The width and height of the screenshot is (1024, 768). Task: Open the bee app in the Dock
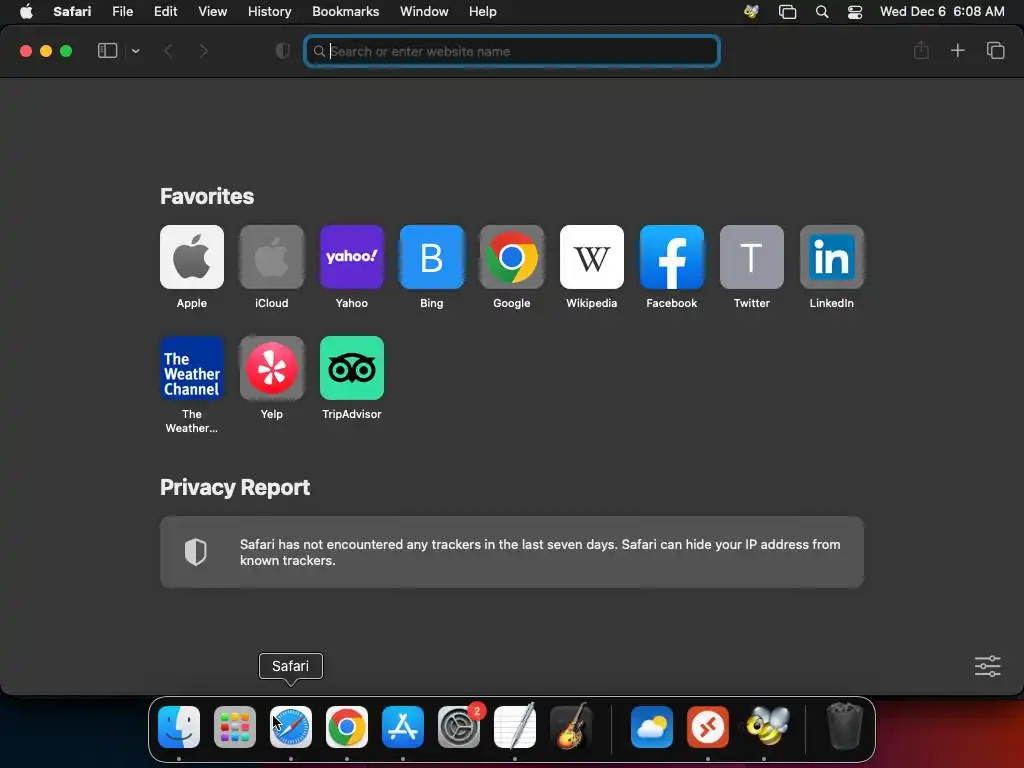(767, 726)
